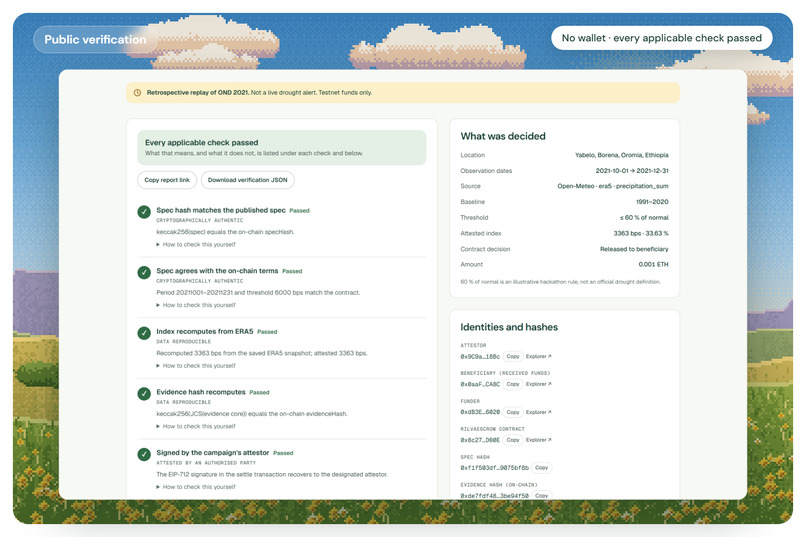
Task: Click 'Passed' label next to Signed by attestor
Action: point(283,453)
